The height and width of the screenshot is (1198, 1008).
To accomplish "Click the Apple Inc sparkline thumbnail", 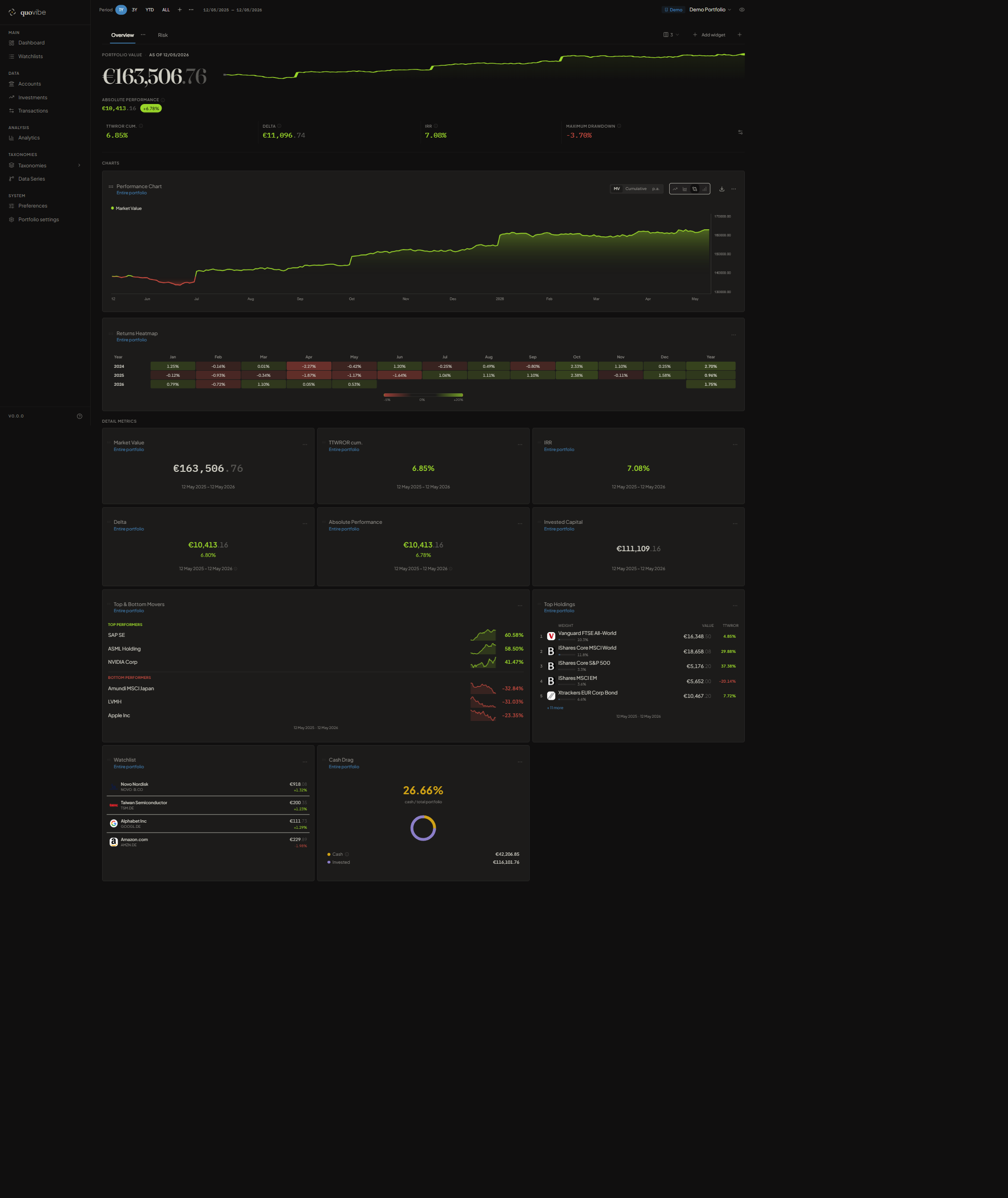I will (483, 716).
